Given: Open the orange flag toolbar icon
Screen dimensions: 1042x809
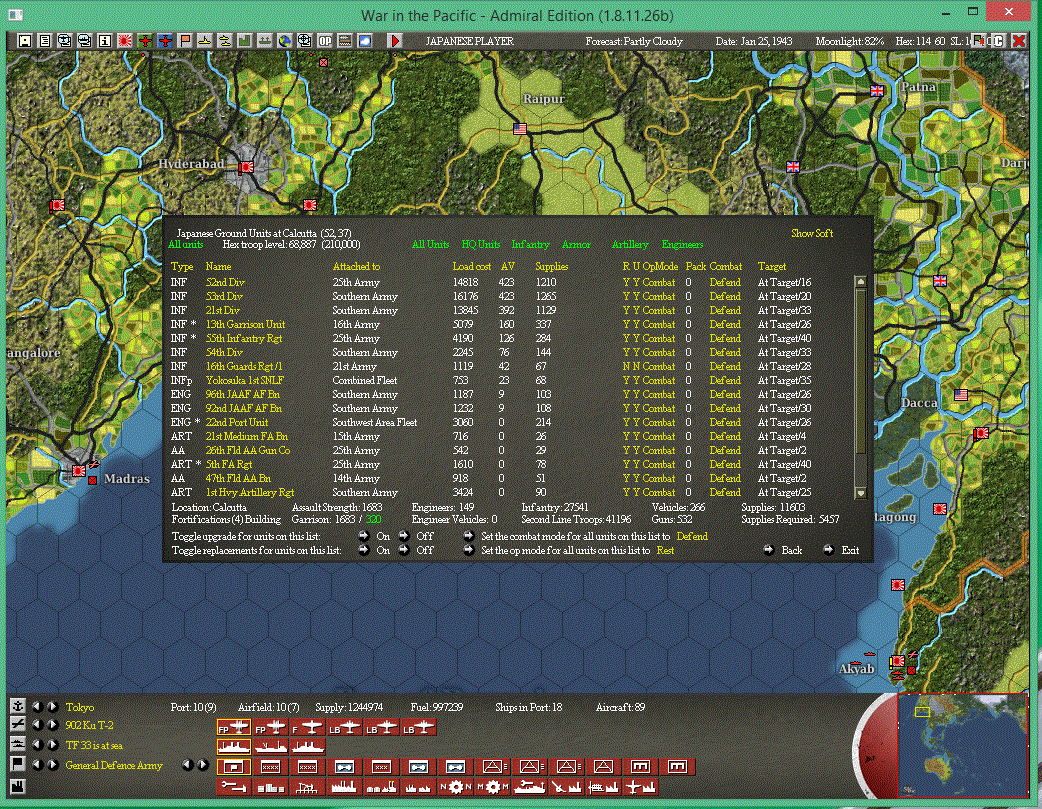Looking at the screenshot, I should coord(185,41).
